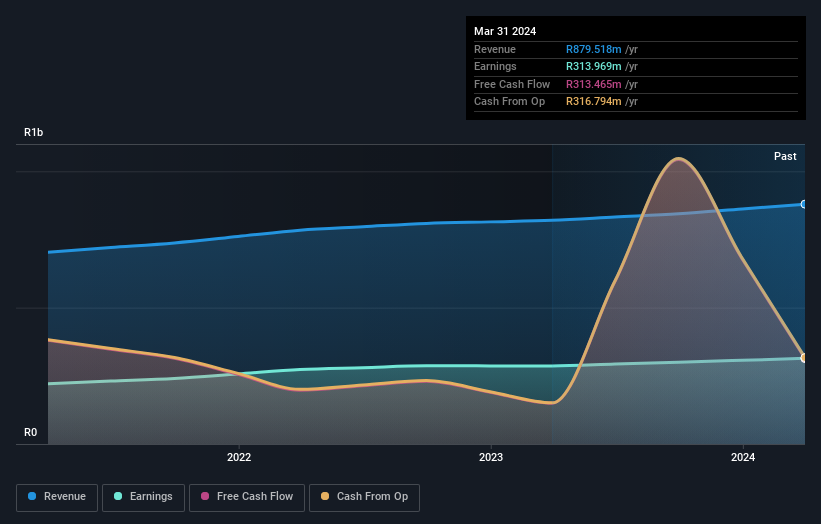Click the R316.794m cash from op value
821x524 pixels.
coord(593,102)
